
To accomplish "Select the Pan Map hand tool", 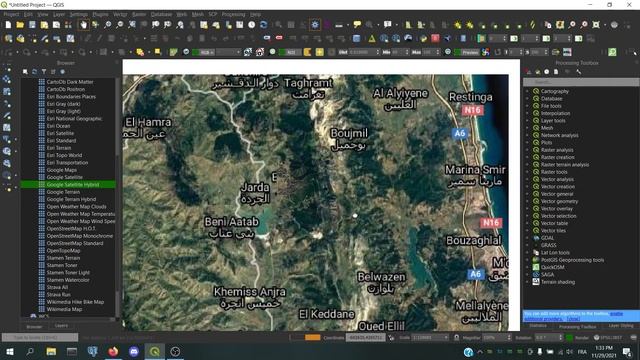I will 83,25.
